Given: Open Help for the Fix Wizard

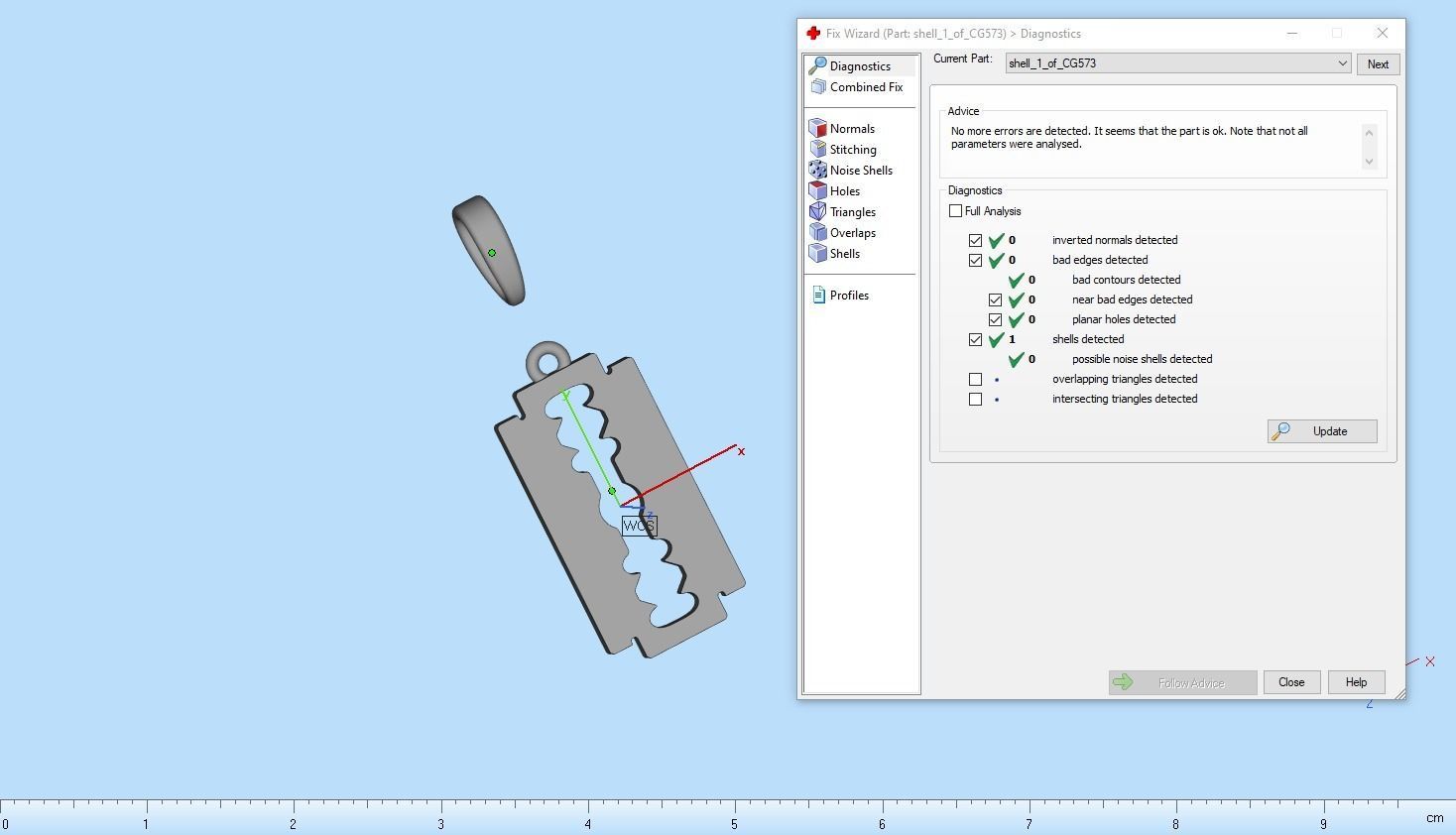Looking at the screenshot, I should (x=1356, y=682).
